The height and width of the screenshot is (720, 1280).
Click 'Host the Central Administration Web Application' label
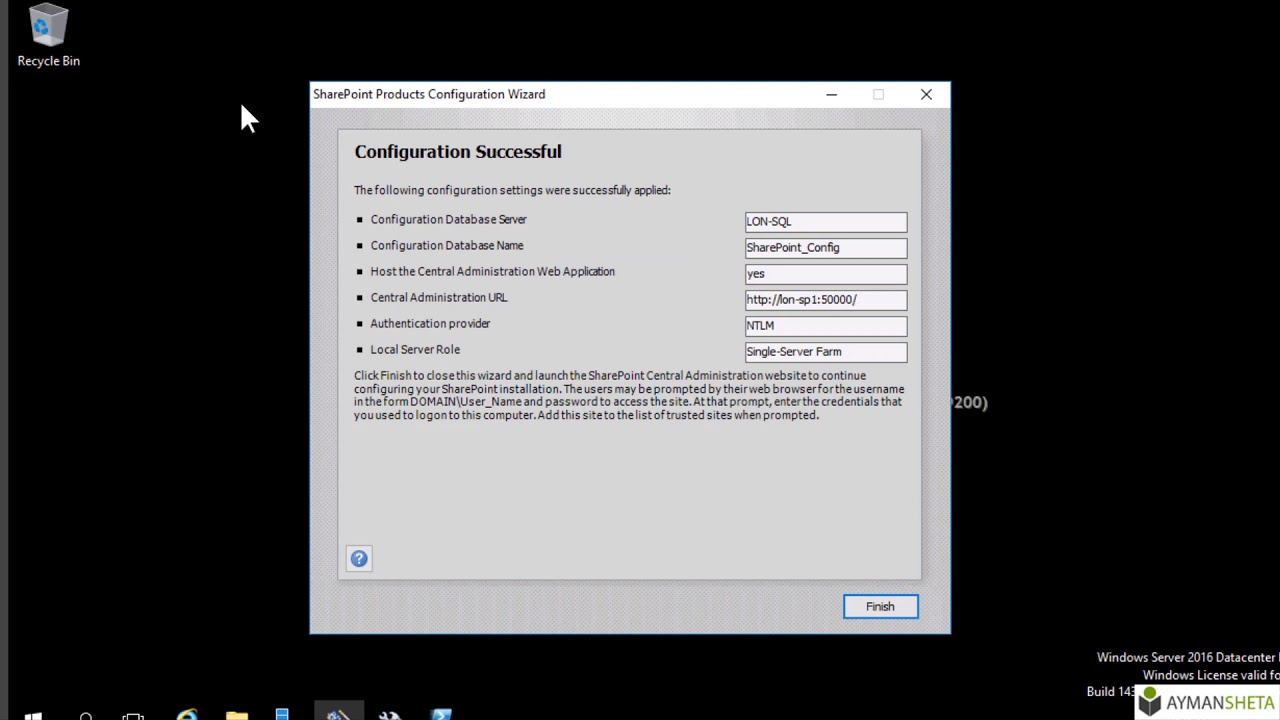[492, 271]
